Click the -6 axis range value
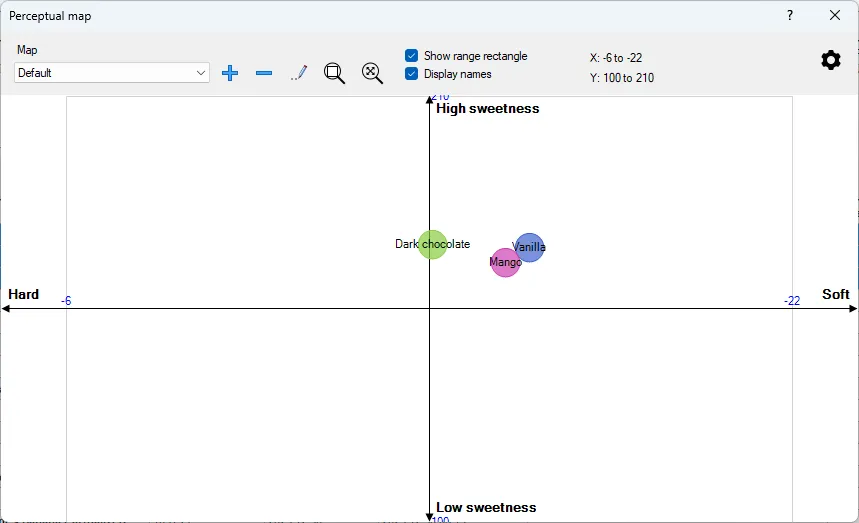 click(66, 301)
